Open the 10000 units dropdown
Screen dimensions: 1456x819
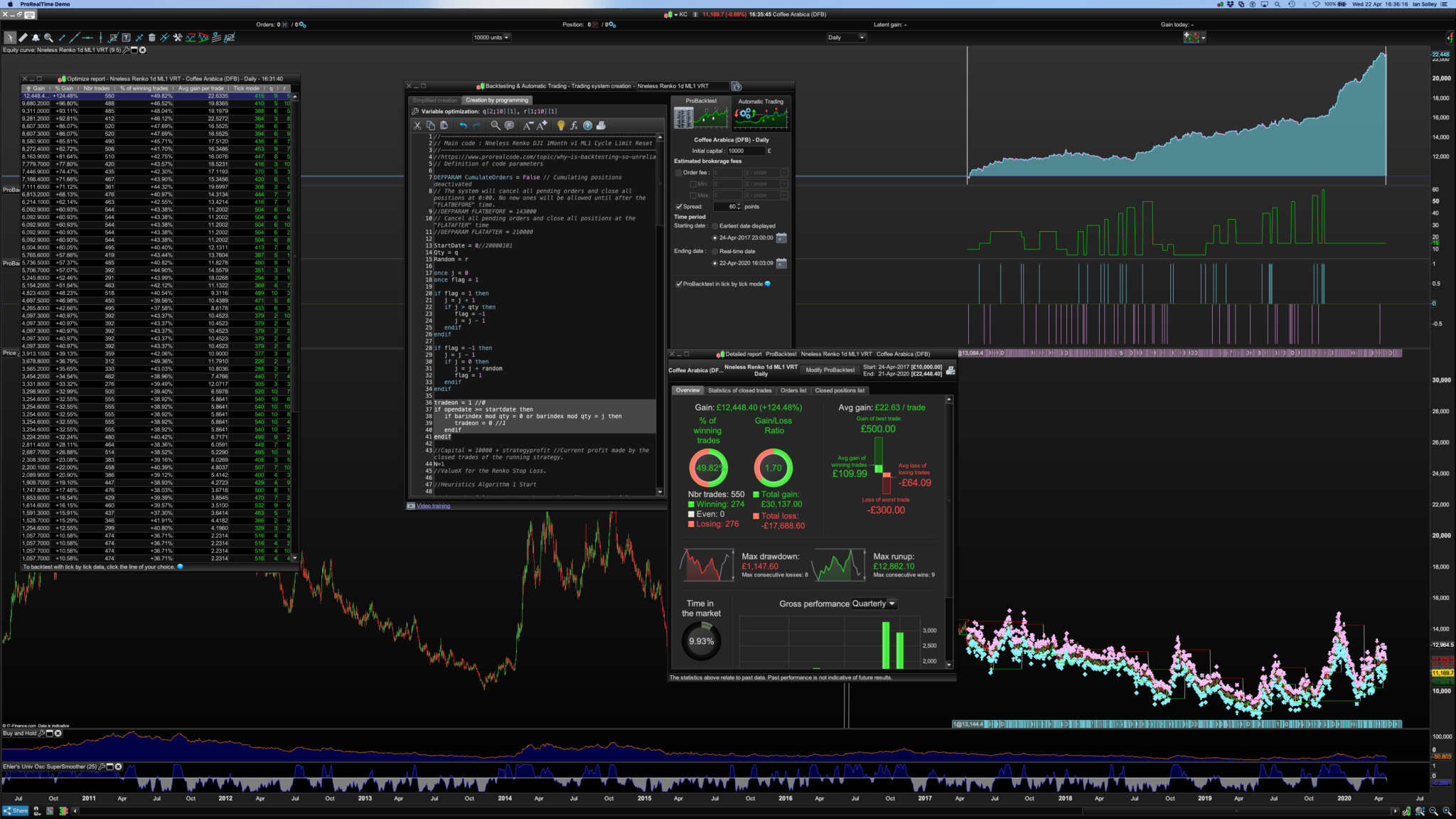click(x=492, y=38)
